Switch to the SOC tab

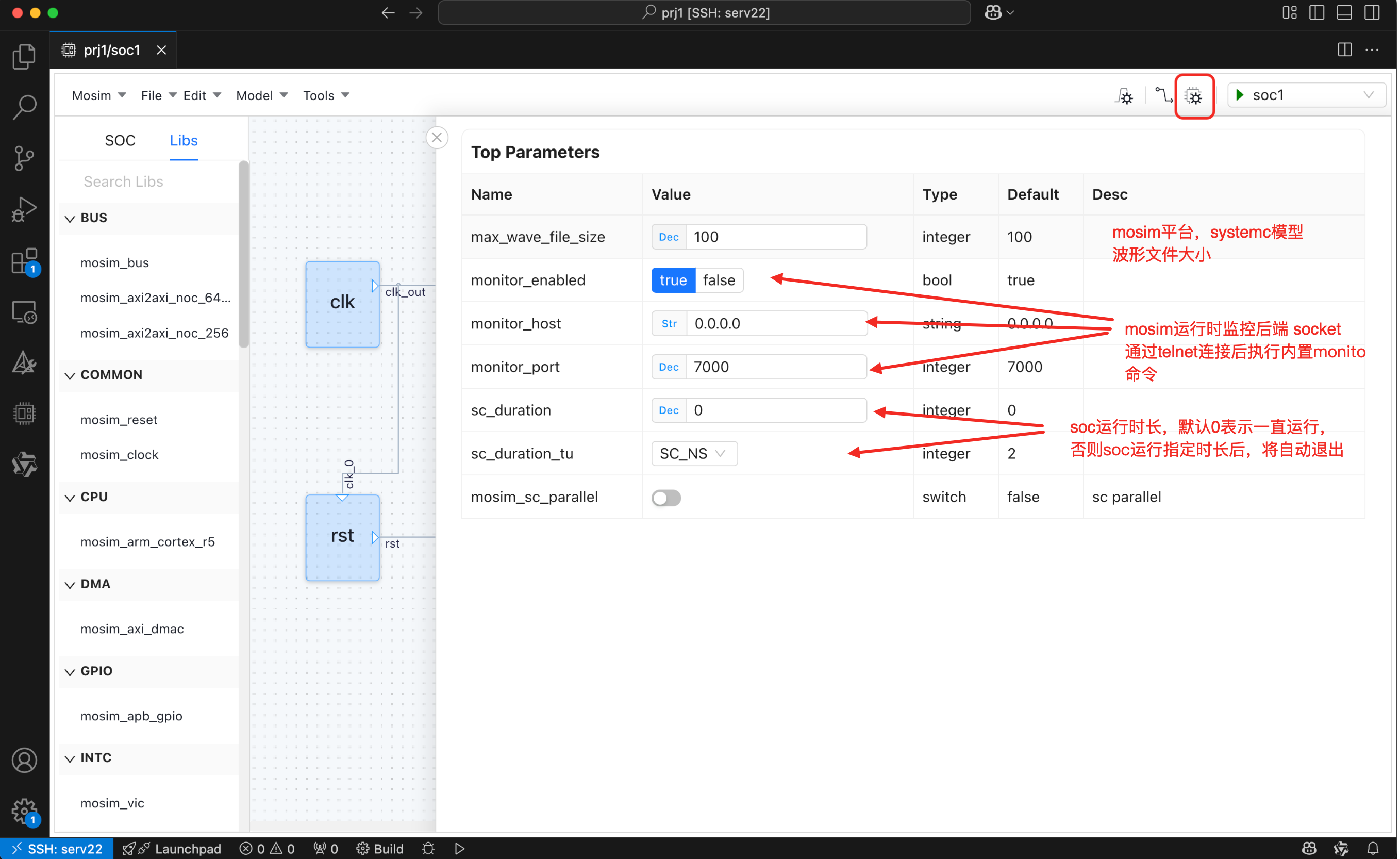tap(120, 140)
